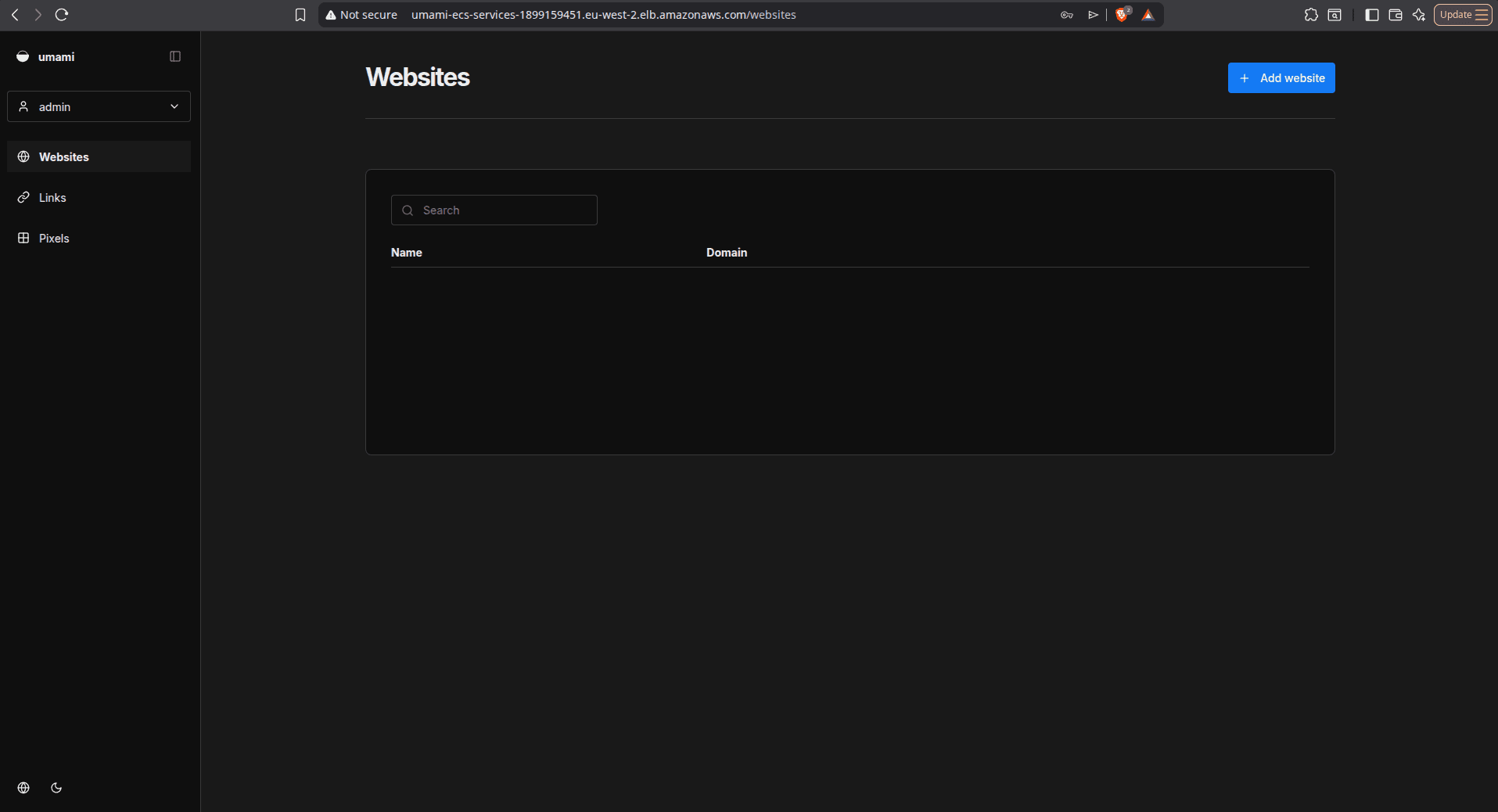Click the share/send arrow icon in address bar
The width and height of the screenshot is (1498, 812).
coord(1093,15)
